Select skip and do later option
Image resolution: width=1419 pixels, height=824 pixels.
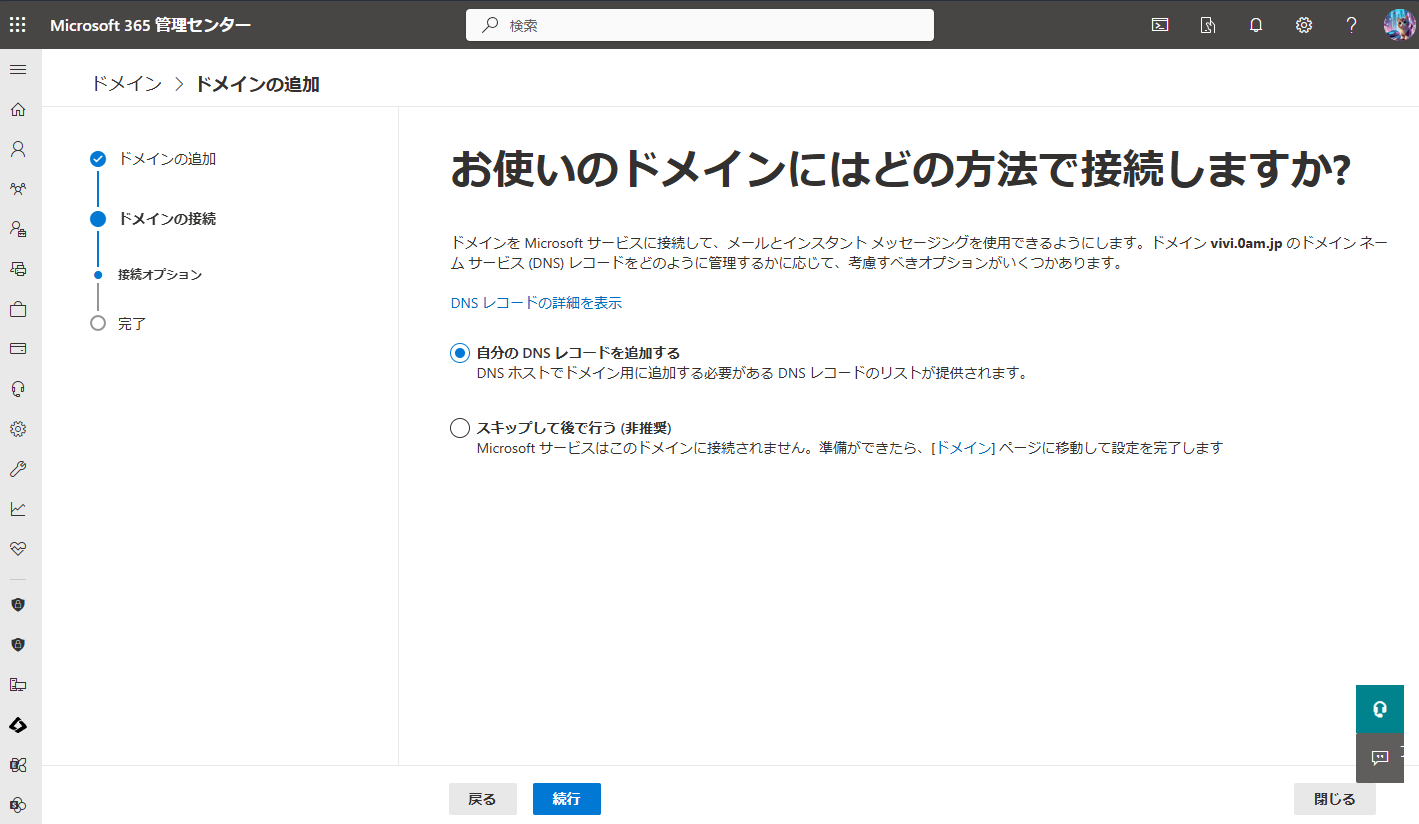tap(460, 428)
